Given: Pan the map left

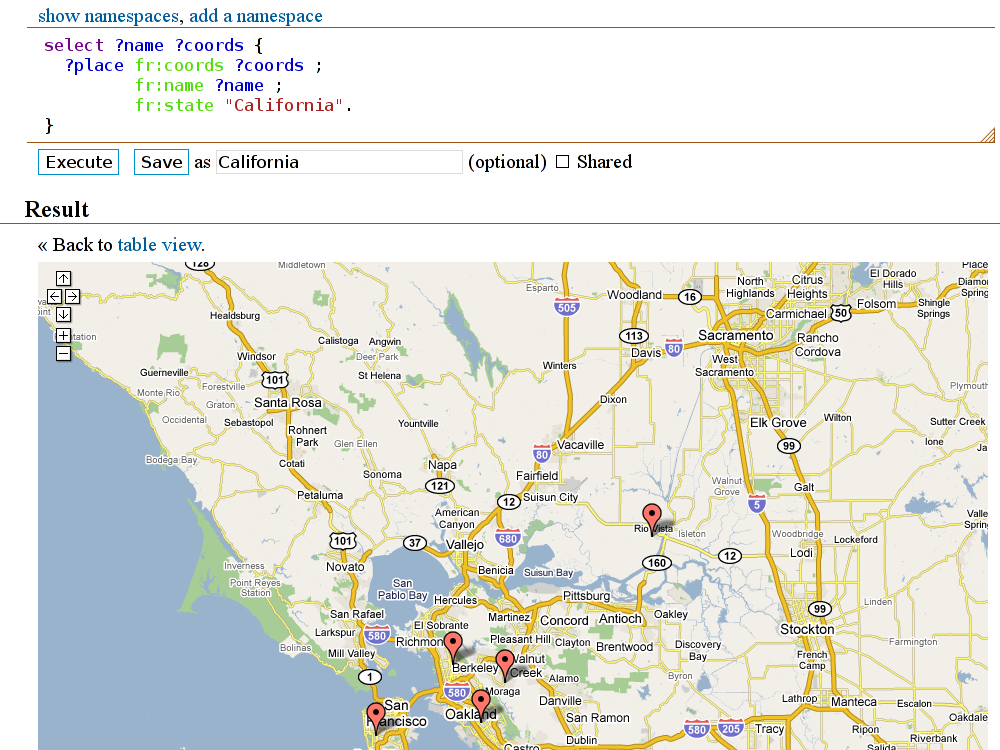Looking at the screenshot, I should click(54, 297).
